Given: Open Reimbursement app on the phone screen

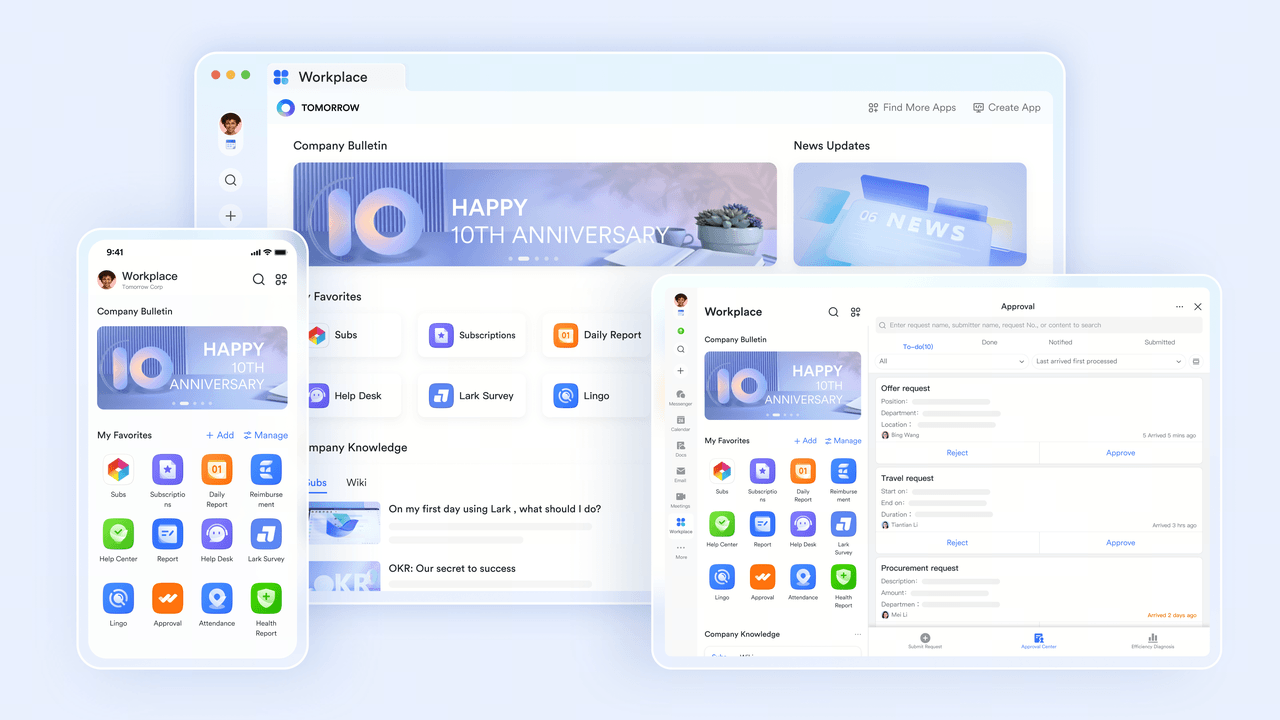Looking at the screenshot, I should pyautogui.click(x=266, y=470).
